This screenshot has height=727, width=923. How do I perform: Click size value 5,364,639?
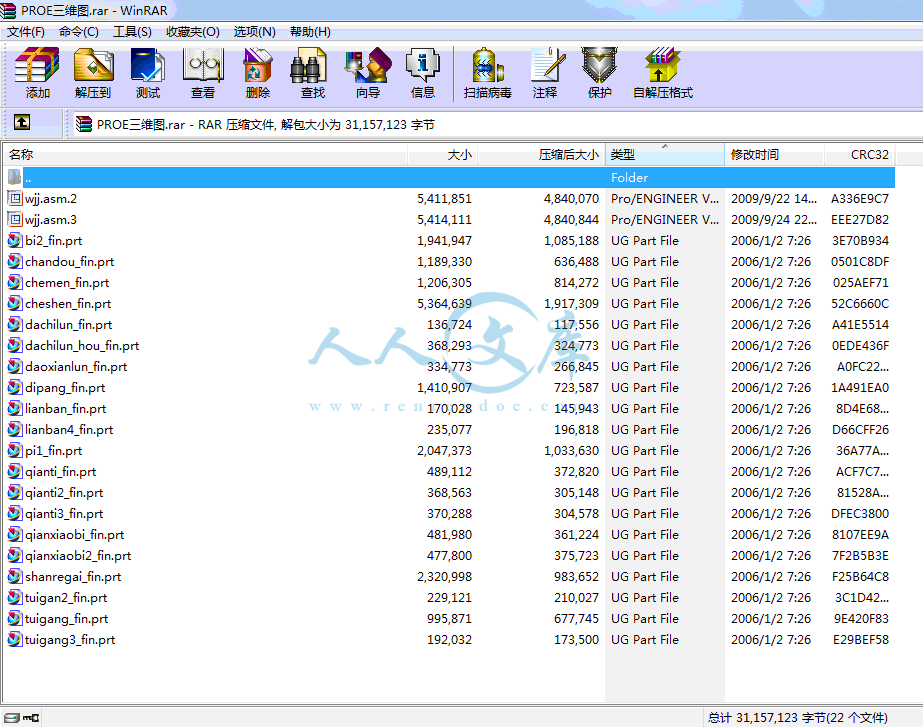[444, 303]
